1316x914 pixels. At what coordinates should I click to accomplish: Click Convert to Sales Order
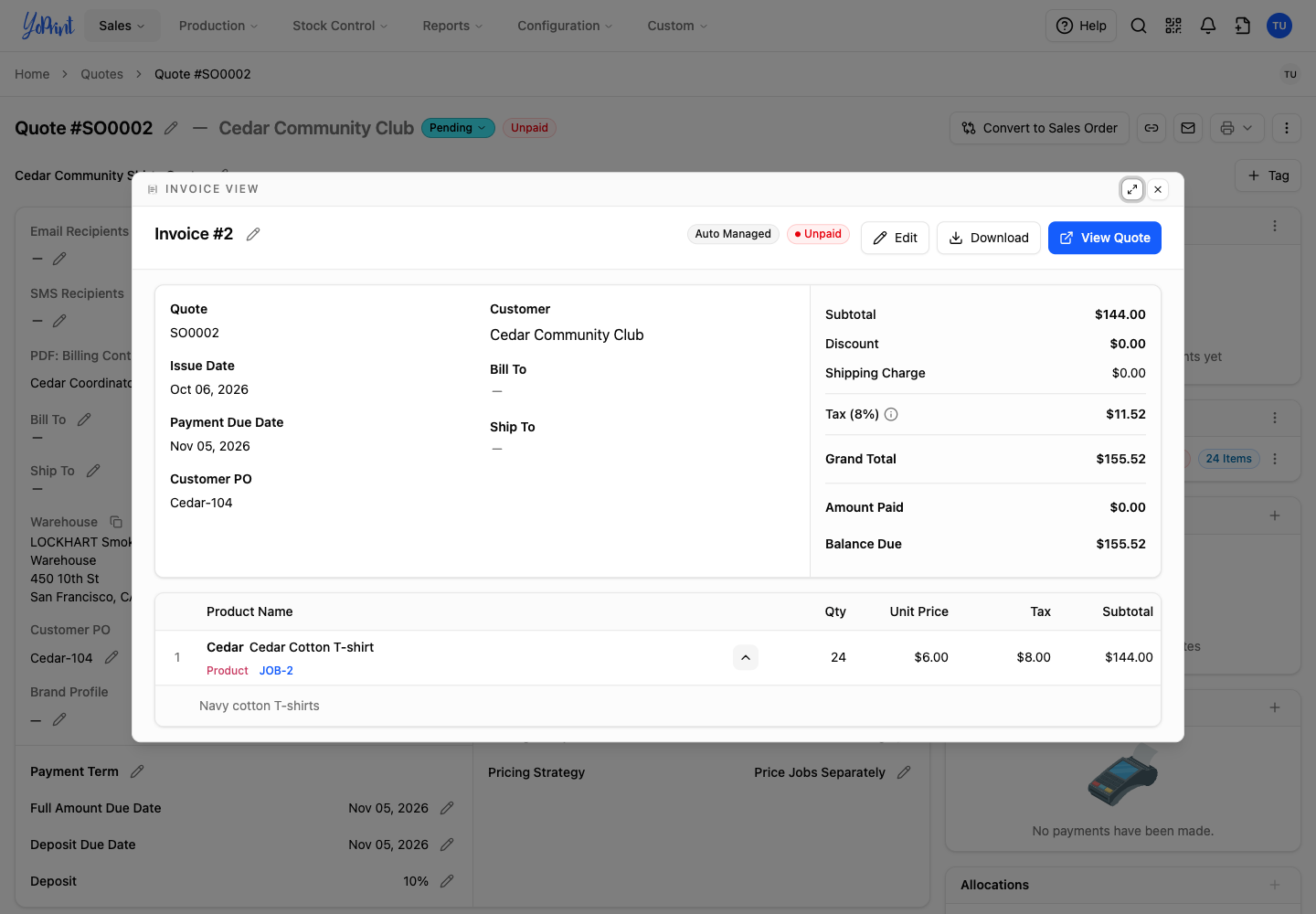[x=1039, y=128]
